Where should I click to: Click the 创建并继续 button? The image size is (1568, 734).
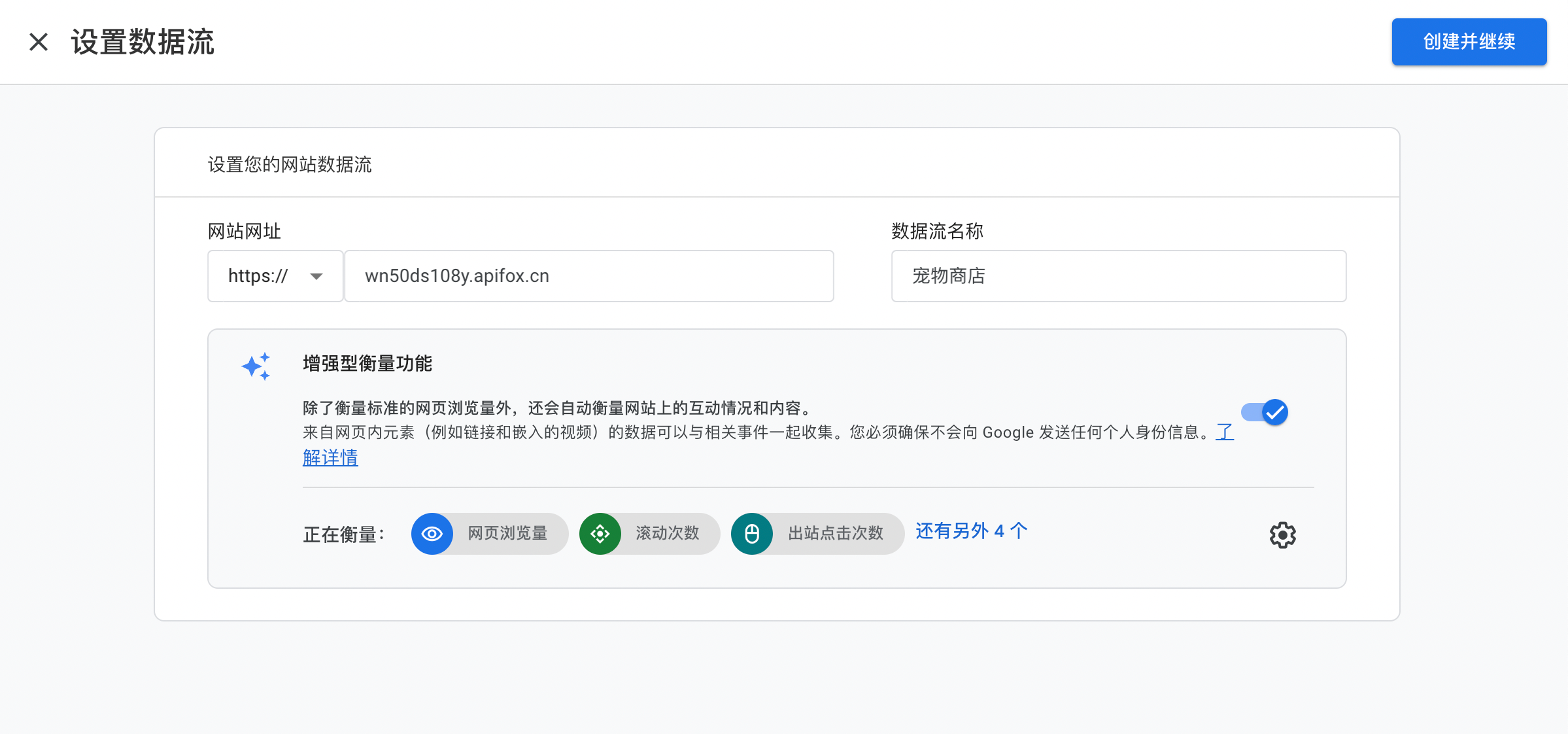coord(1469,42)
